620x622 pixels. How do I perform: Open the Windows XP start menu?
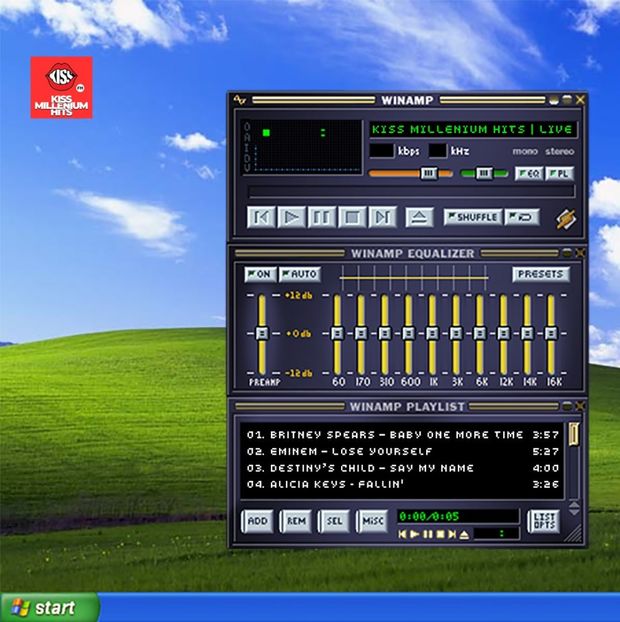point(50,607)
